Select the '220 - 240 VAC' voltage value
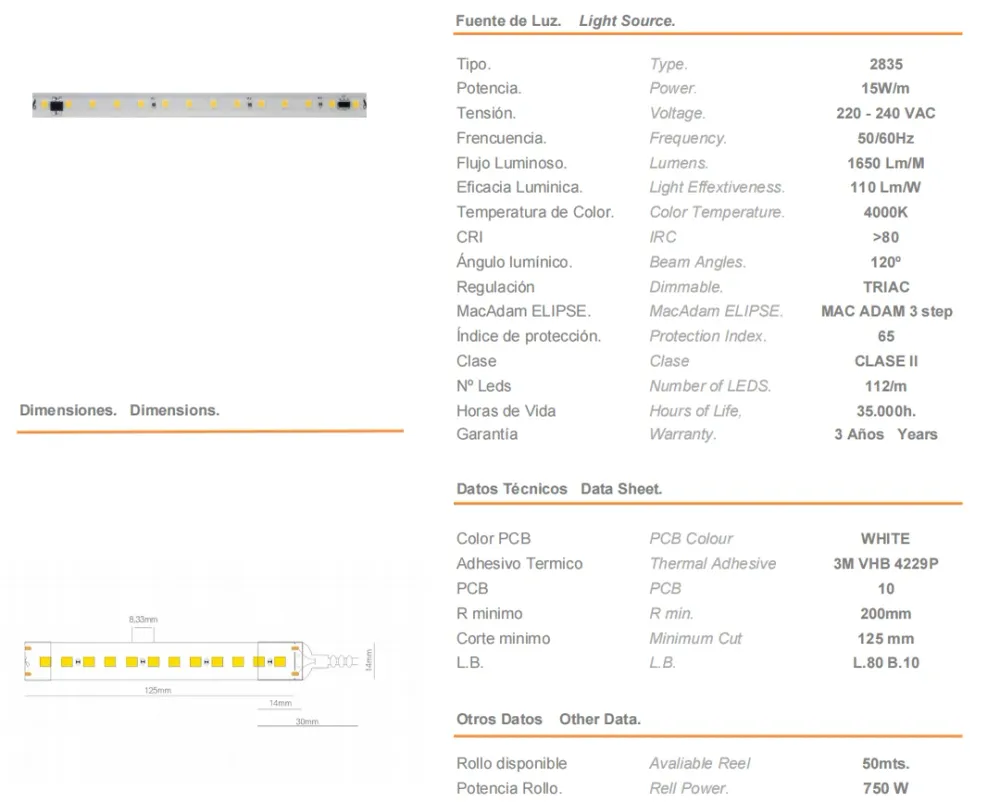Viewport: 1000px width, 802px height. click(x=885, y=113)
